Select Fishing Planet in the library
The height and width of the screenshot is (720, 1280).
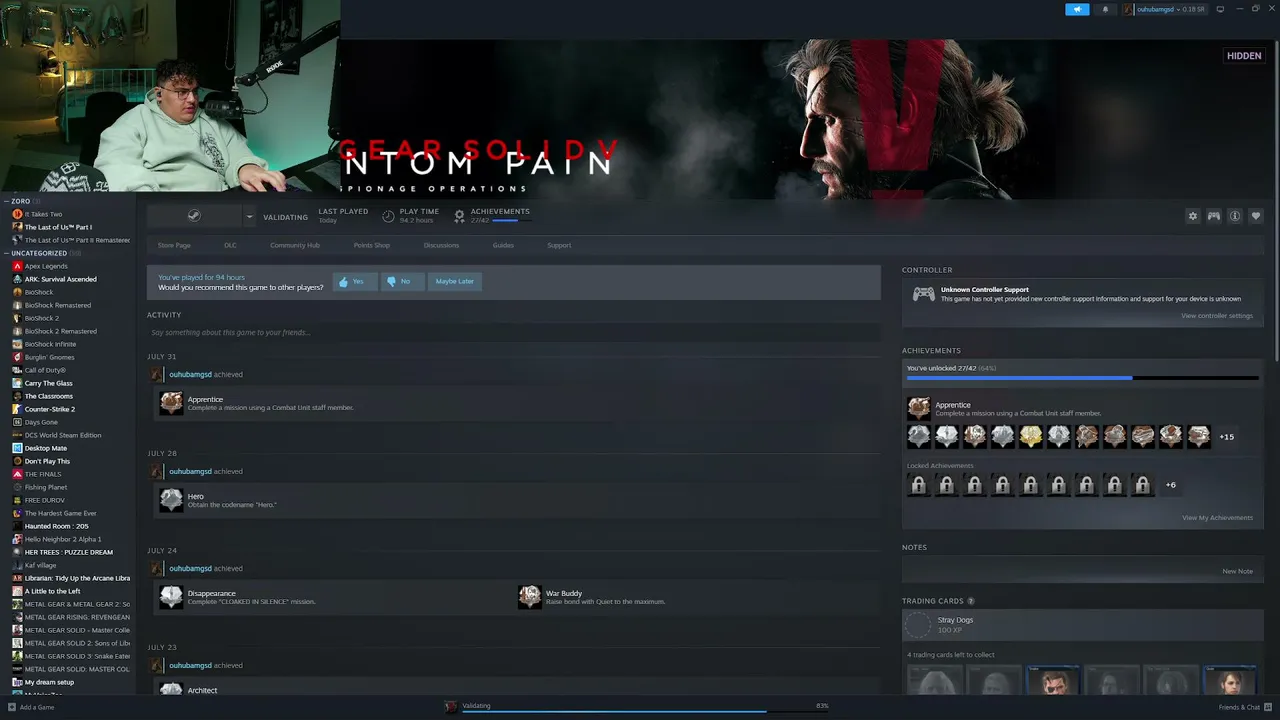(x=46, y=487)
